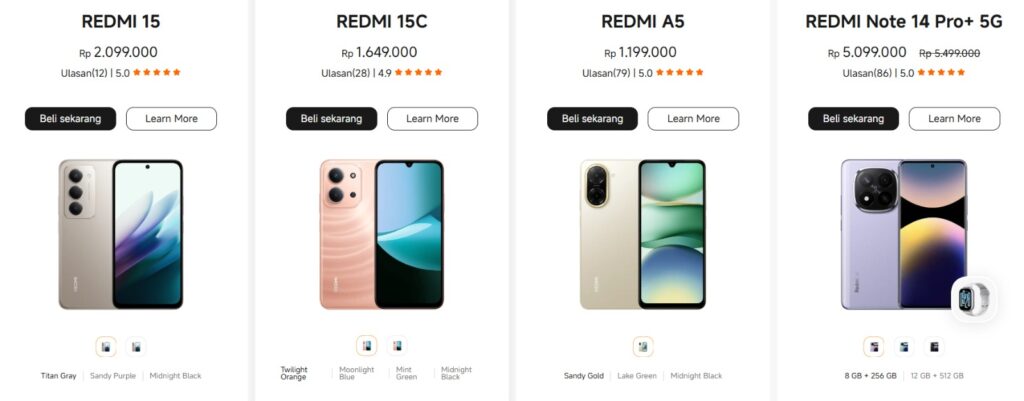Viewport: 1024px width, 401px height.
Task: Open REDMI 15C reviews Ulasan(28)
Action: (345, 73)
